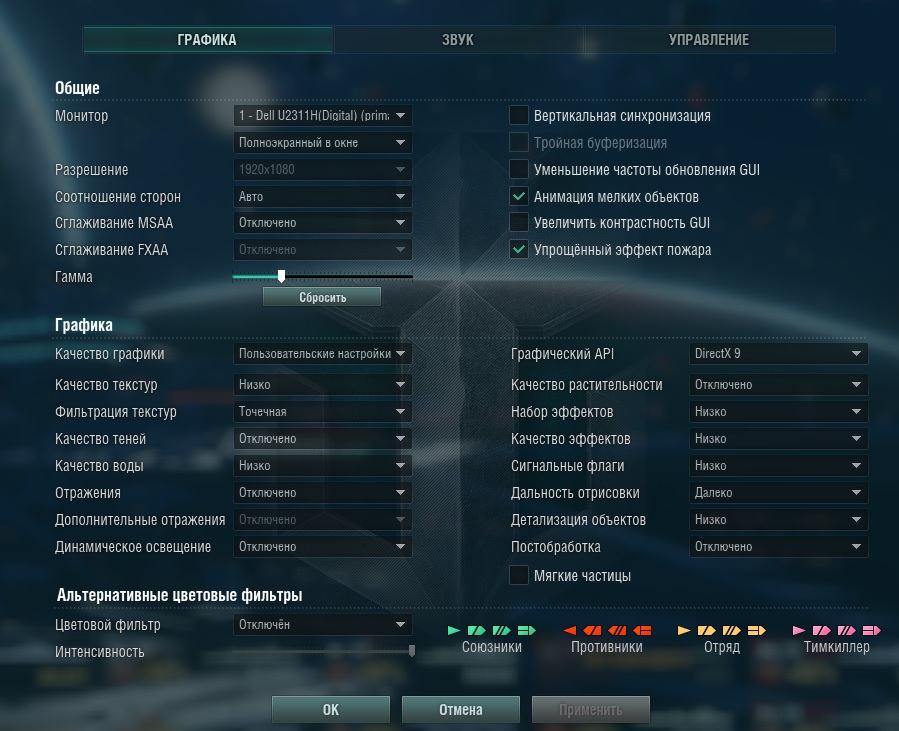Switch to the ЗВУК tab
The image size is (899, 731).
click(458, 40)
